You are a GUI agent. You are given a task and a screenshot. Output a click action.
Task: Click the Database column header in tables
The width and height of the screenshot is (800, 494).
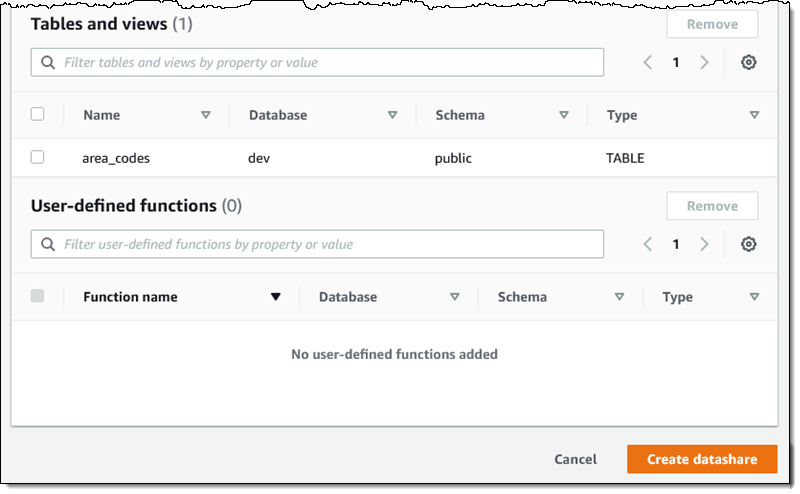pos(278,115)
